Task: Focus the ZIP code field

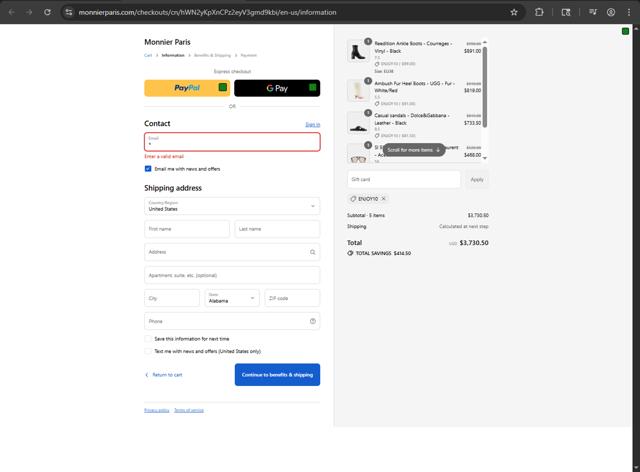Action: (292, 298)
